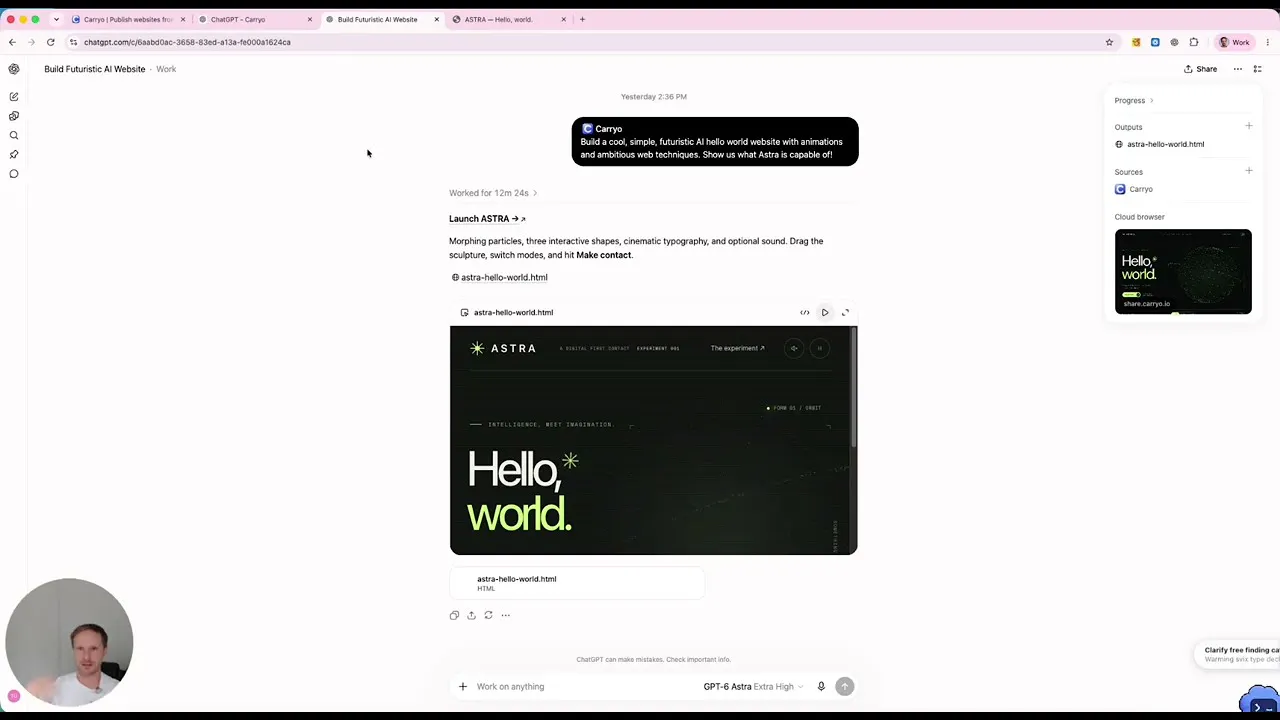Click the Share button

[x=1201, y=69]
